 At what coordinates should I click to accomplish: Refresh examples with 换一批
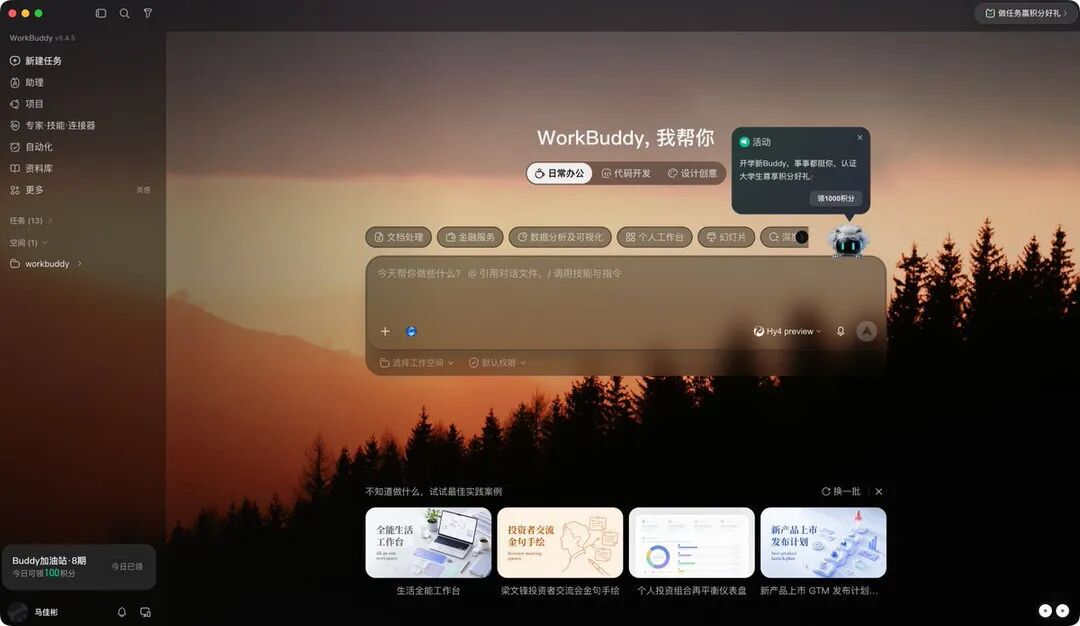point(841,491)
